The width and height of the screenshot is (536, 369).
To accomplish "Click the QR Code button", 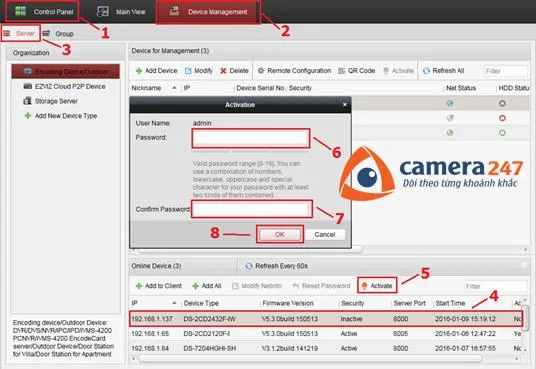I will pos(357,71).
